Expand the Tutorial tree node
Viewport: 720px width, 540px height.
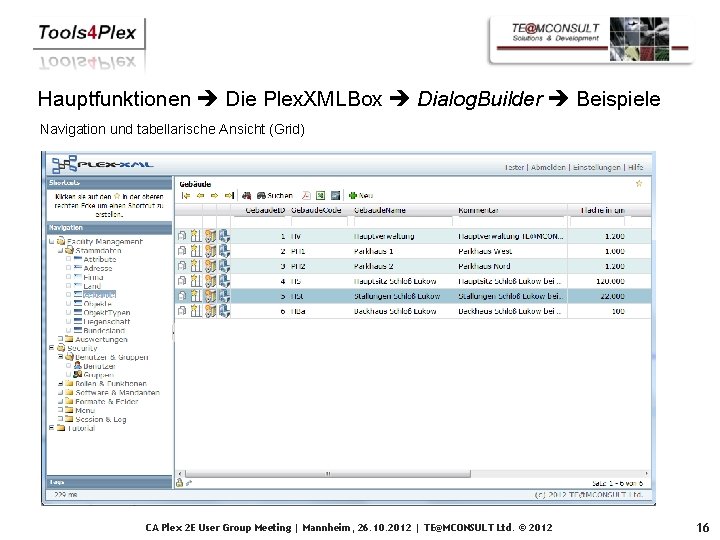[x=51, y=428]
